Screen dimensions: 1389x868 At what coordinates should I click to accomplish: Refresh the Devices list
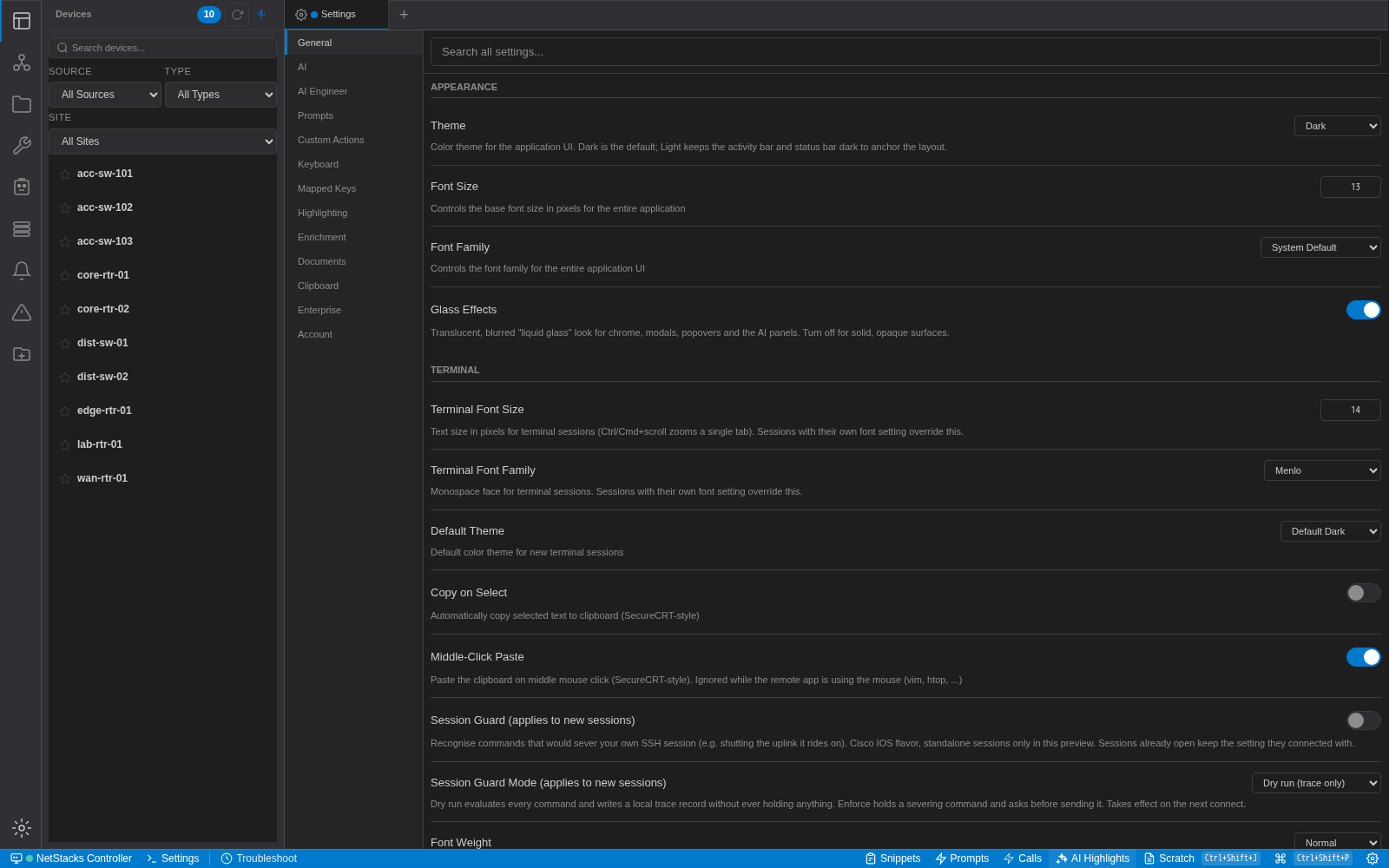click(x=237, y=15)
